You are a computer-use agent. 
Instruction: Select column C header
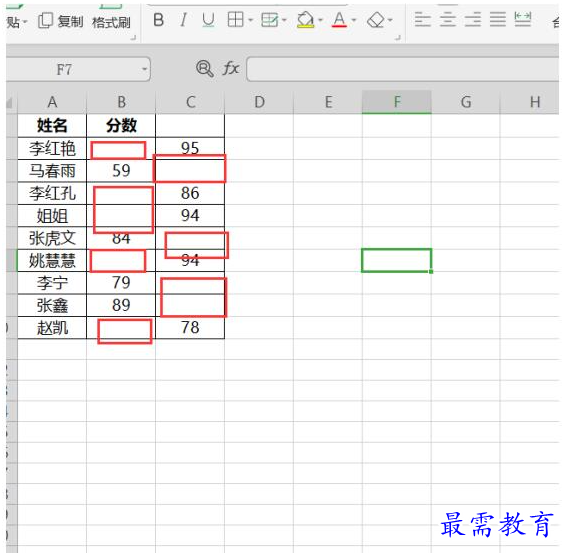pos(190,102)
